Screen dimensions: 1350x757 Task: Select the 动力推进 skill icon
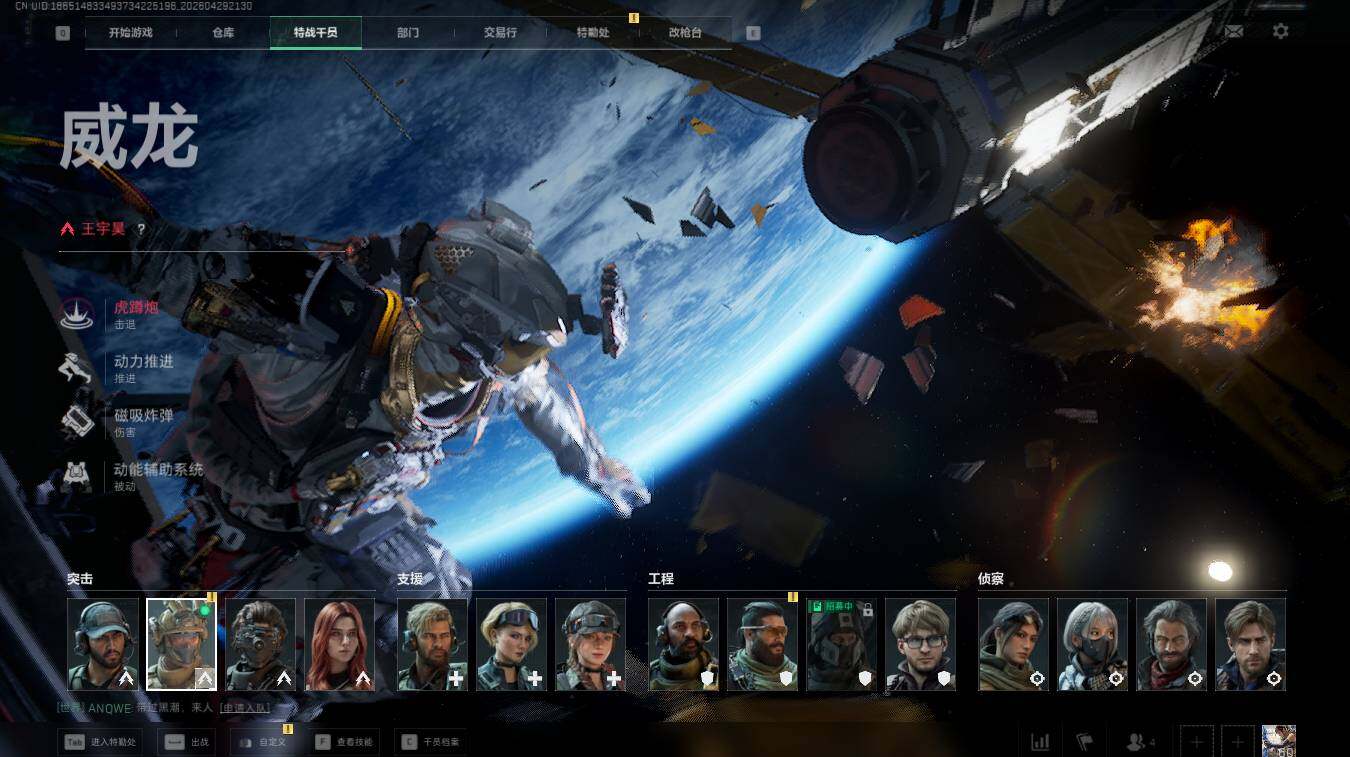pyautogui.click(x=77, y=368)
